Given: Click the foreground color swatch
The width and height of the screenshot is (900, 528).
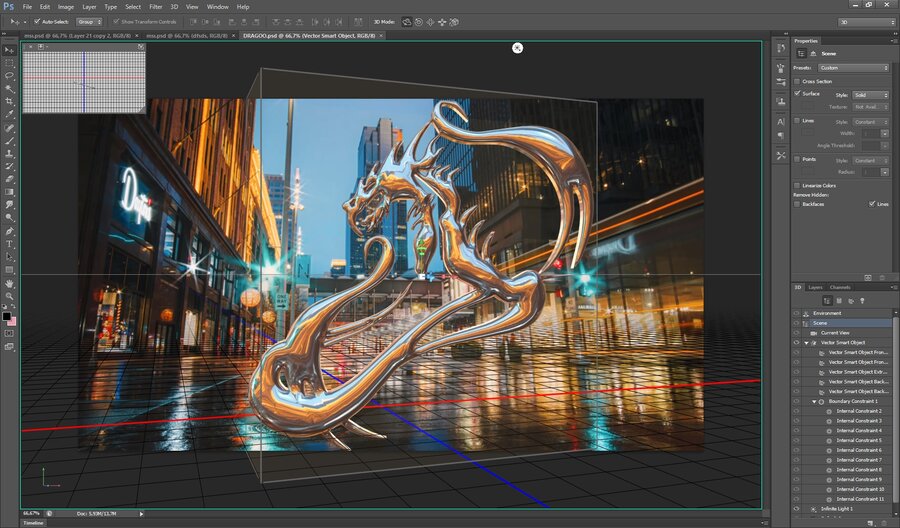Looking at the screenshot, I should coord(6,316).
